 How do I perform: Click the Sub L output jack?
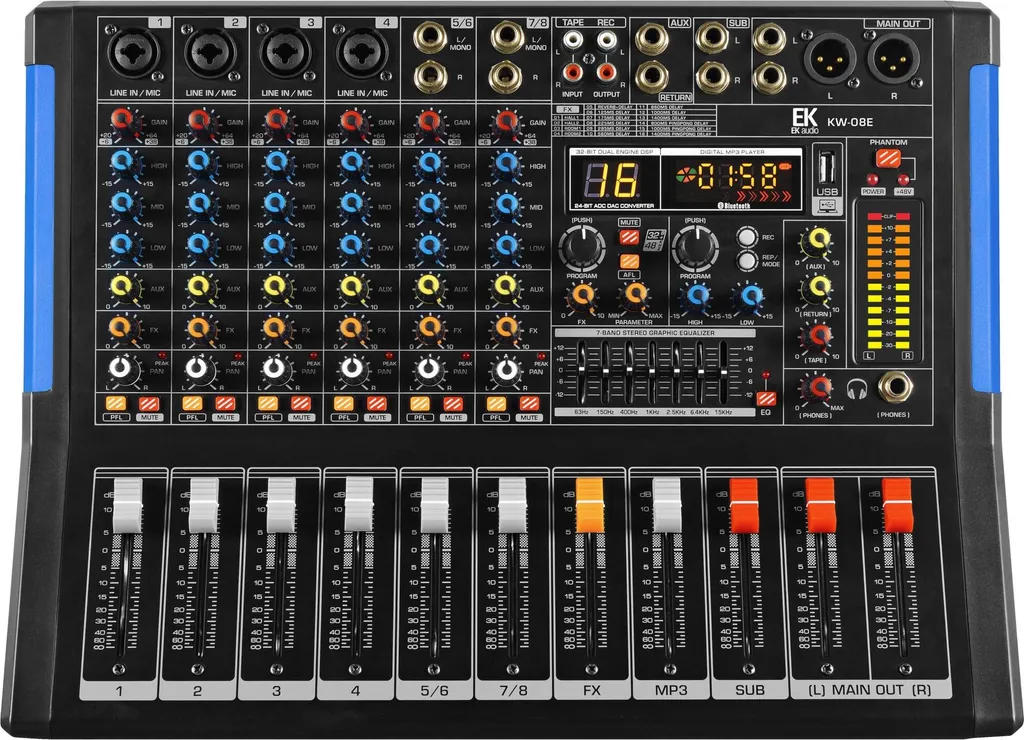point(712,37)
